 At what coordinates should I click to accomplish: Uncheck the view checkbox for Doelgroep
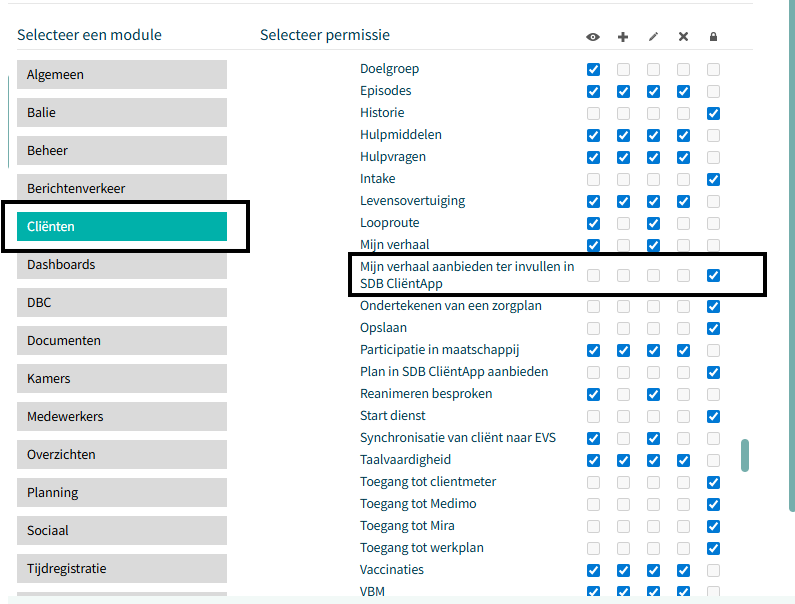(x=593, y=70)
